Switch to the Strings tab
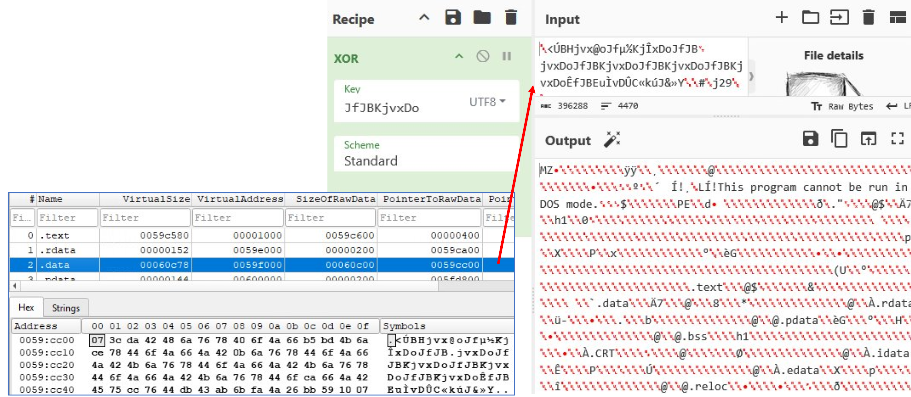911x397 pixels. (65, 308)
